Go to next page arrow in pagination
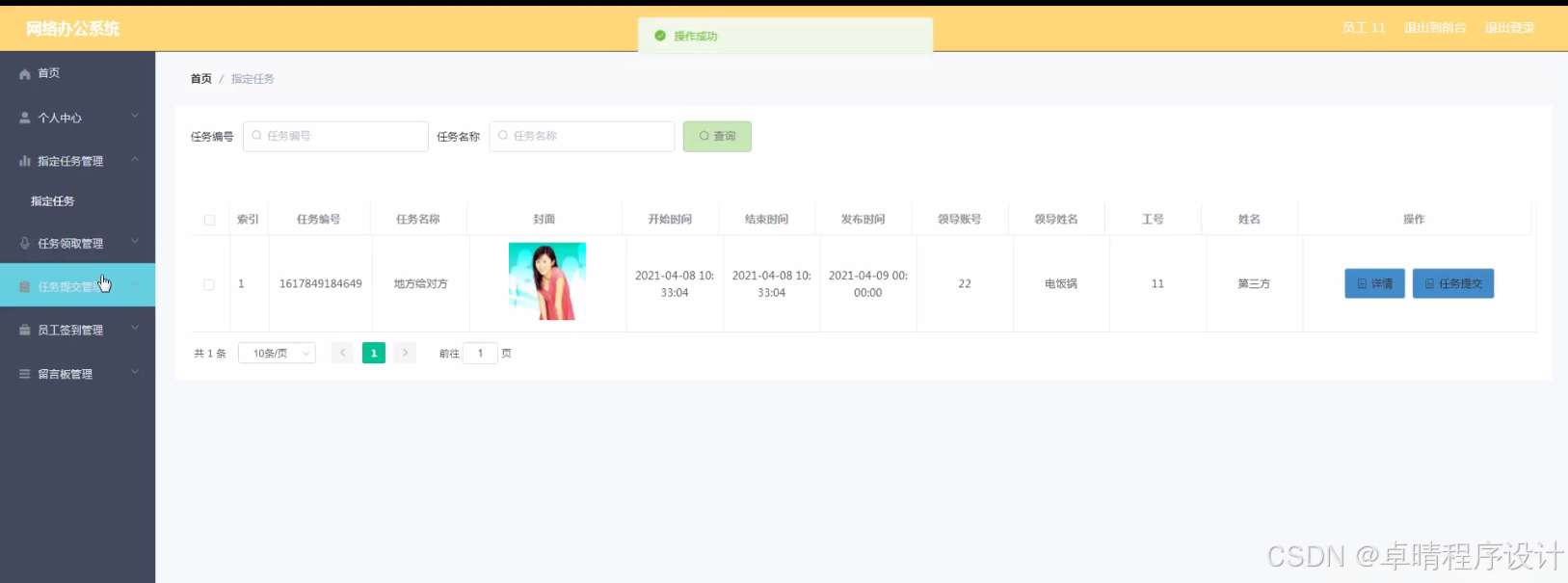Screen dimensions: 1568x583 [x=405, y=353]
